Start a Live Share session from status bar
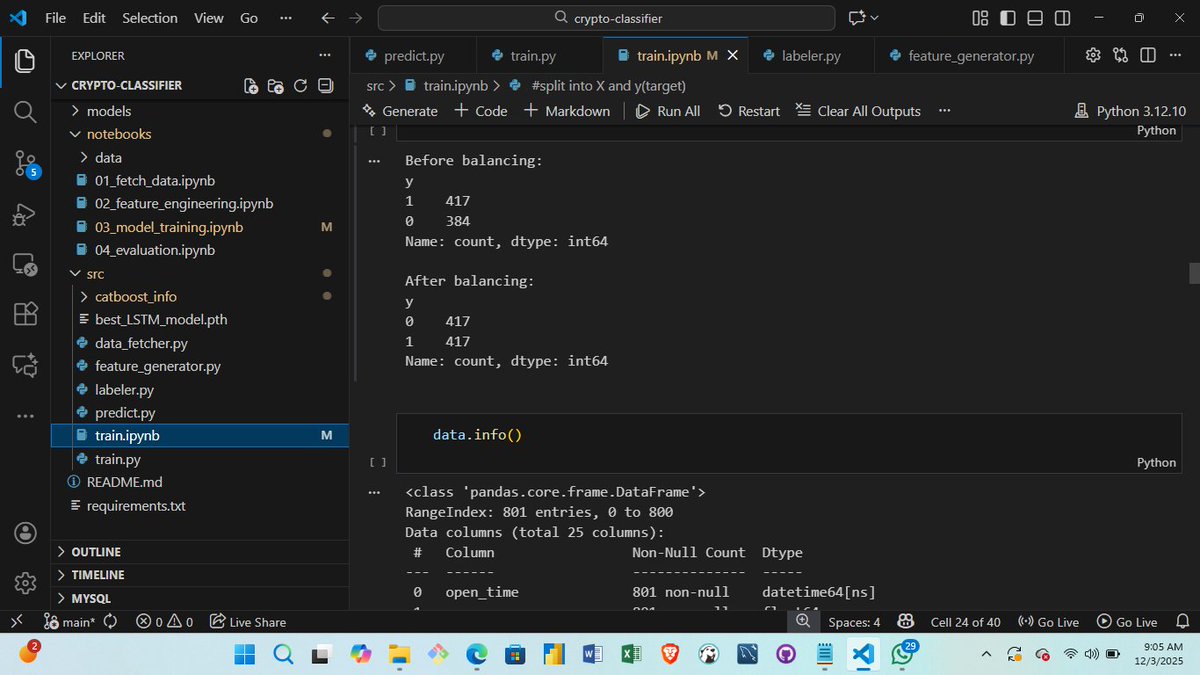Viewport: 1200px width, 675px height. pyautogui.click(x=247, y=621)
